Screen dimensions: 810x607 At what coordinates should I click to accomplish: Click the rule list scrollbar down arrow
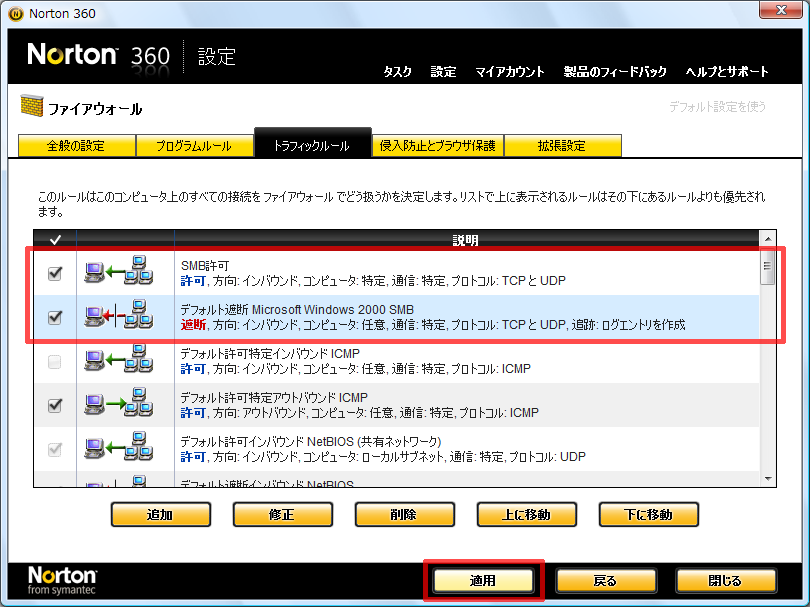[767, 478]
